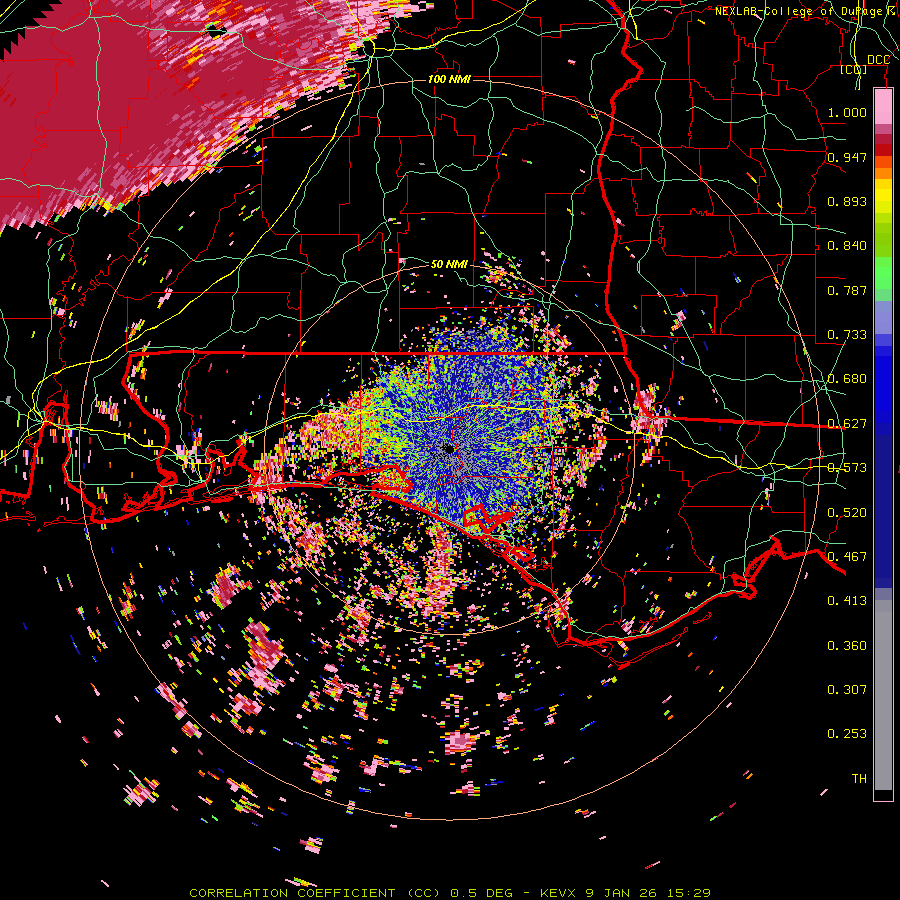This screenshot has height=900, width=900.
Task: Click the 0.787 legend value
Action: [x=847, y=290]
